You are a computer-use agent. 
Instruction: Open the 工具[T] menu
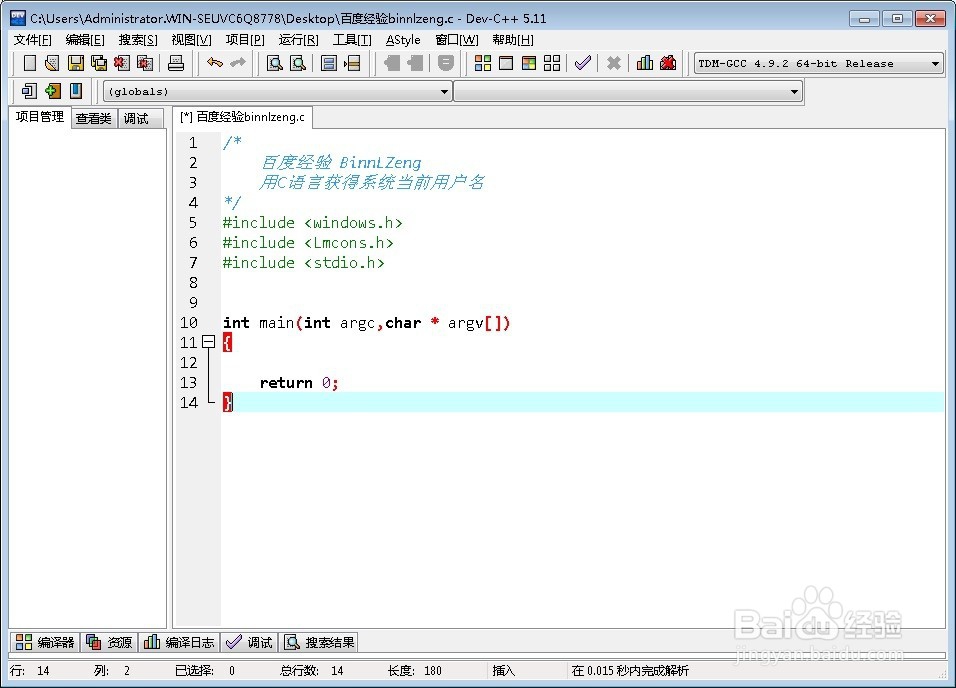pos(352,40)
